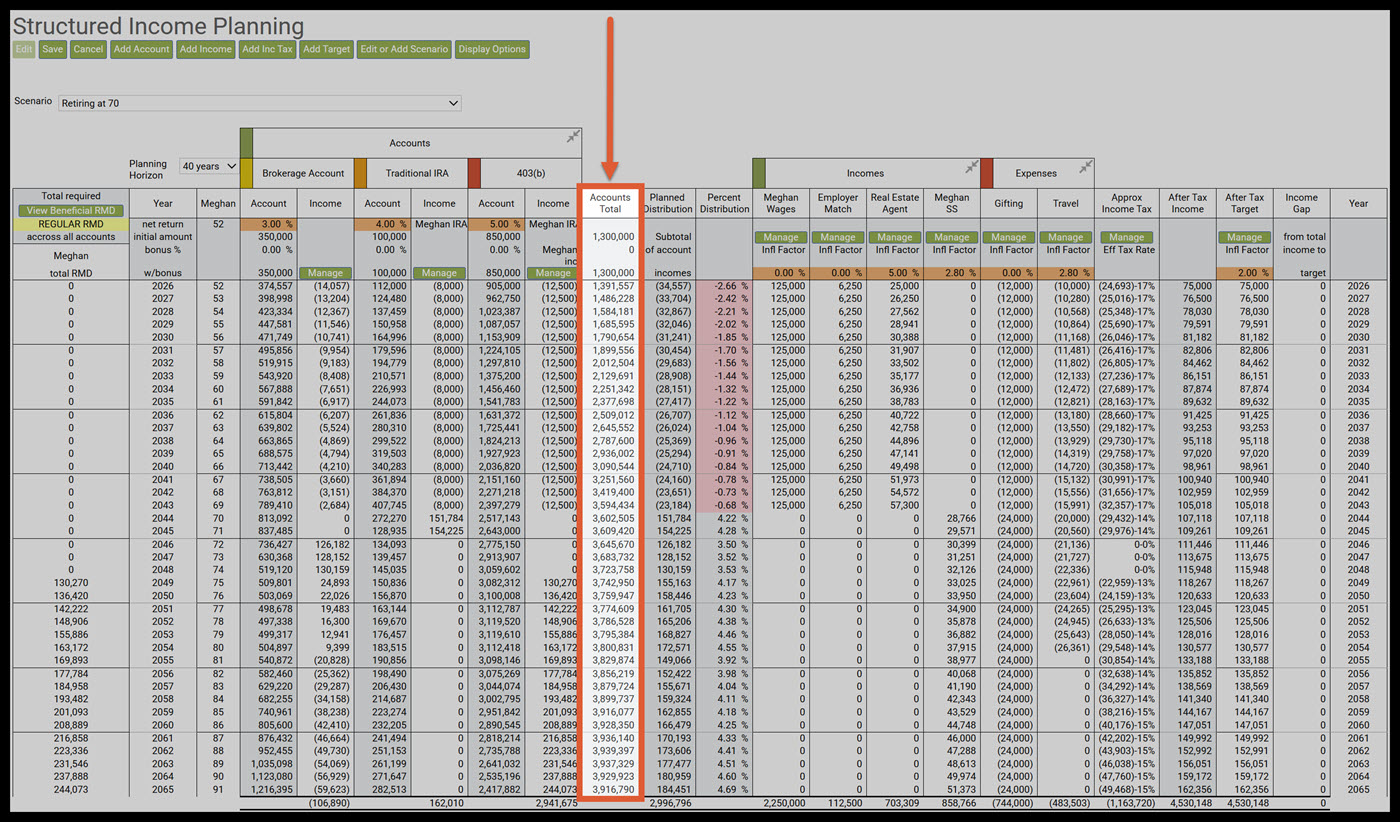Image resolution: width=1400 pixels, height=823 pixels.
Task: Click the 1,391,557 Accounts Total cell for 2026
Action: (x=613, y=286)
